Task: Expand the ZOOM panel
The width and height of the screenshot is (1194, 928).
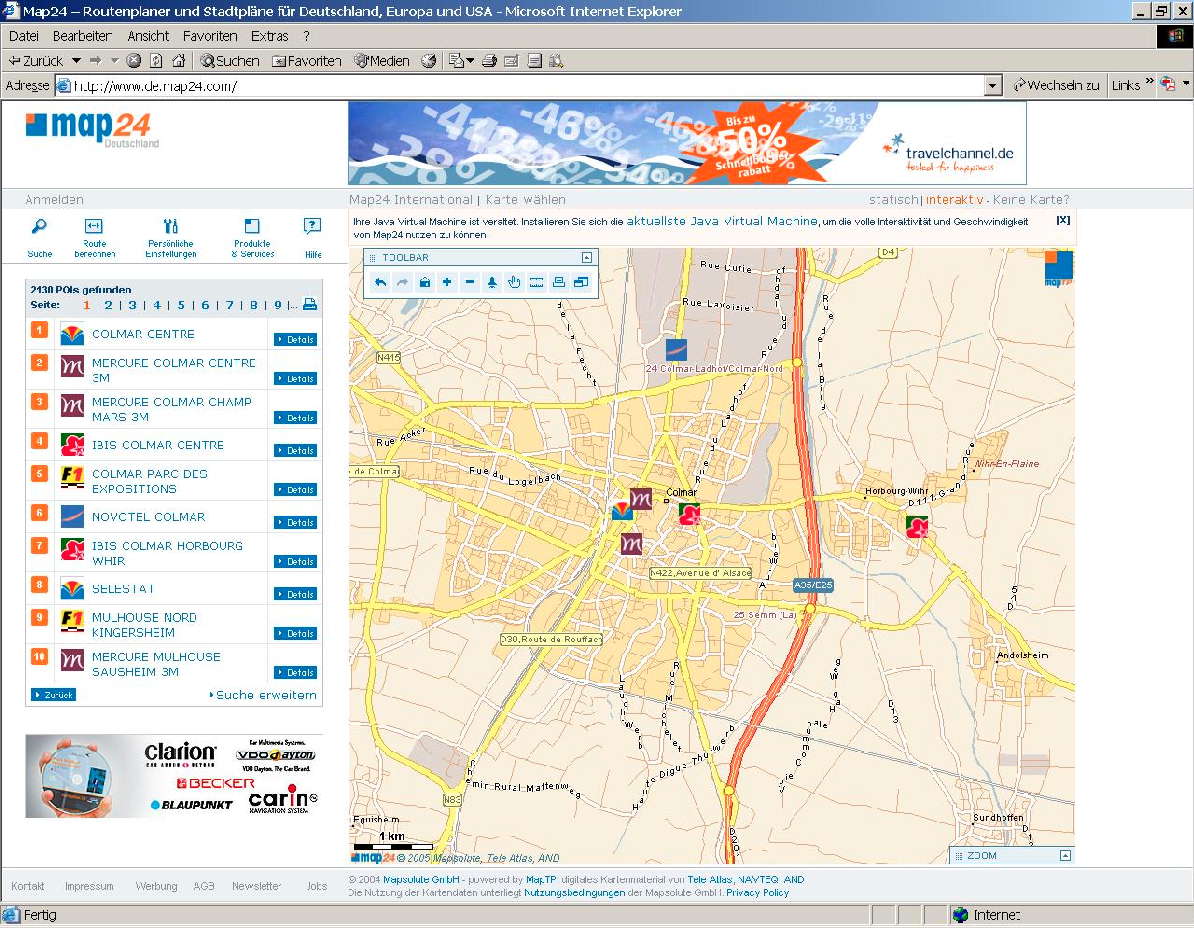Action: click(x=1065, y=856)
